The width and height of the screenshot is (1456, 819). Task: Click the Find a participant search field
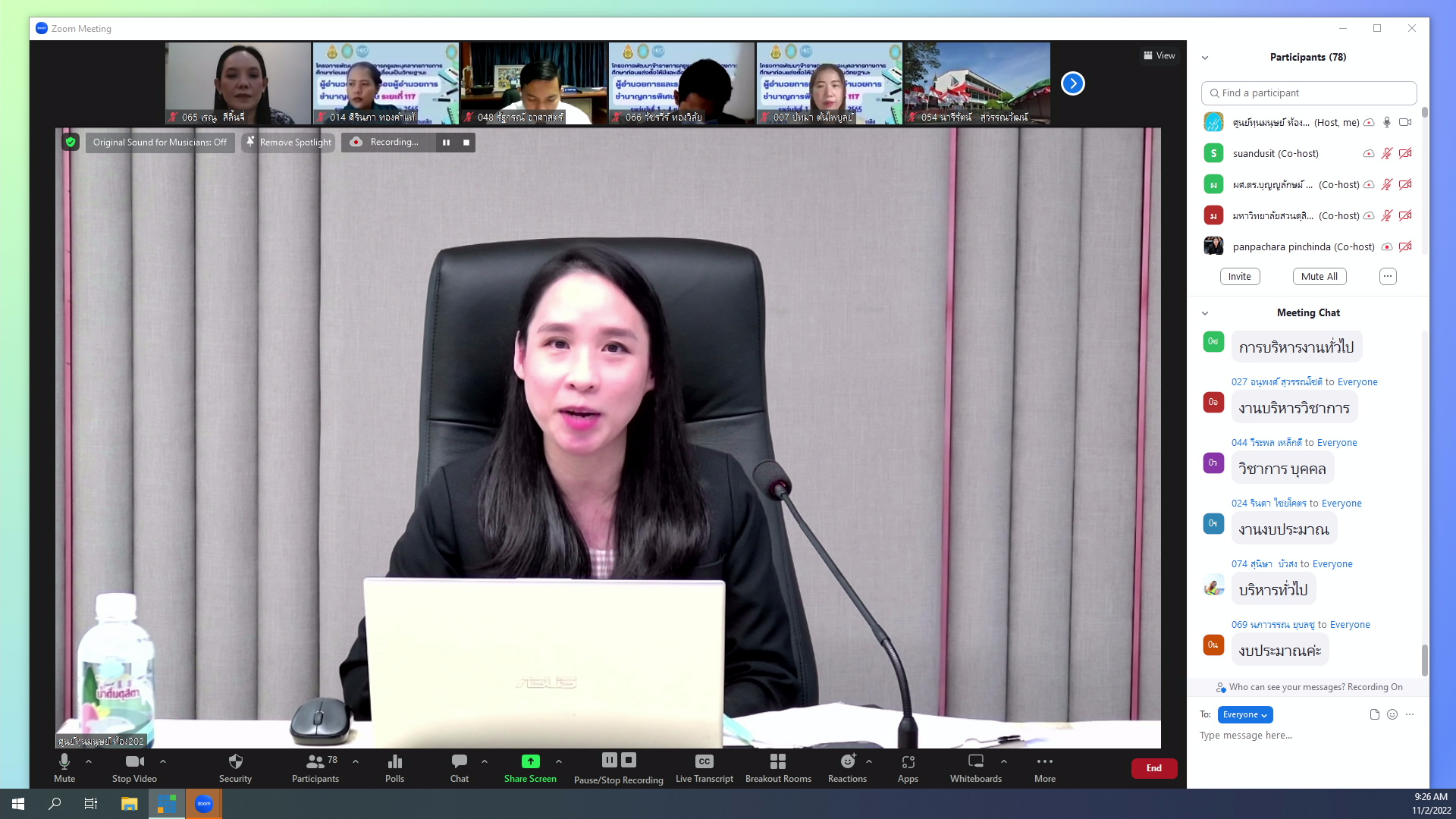pos(1309,93)
